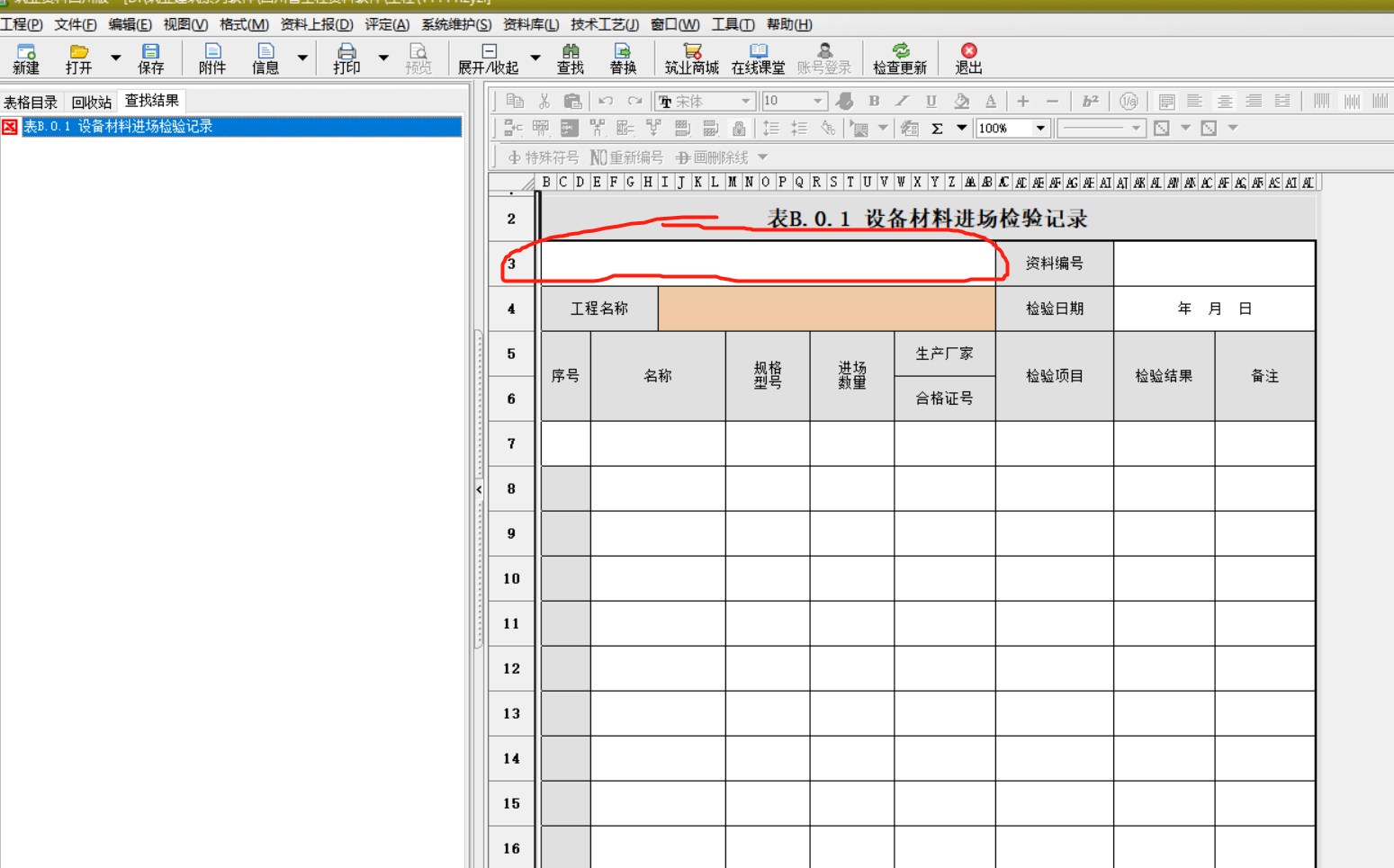Open the 帮助(H) menu
Image resolution: width=1394 pixels, height=868 pixels.
pos(789,24)
